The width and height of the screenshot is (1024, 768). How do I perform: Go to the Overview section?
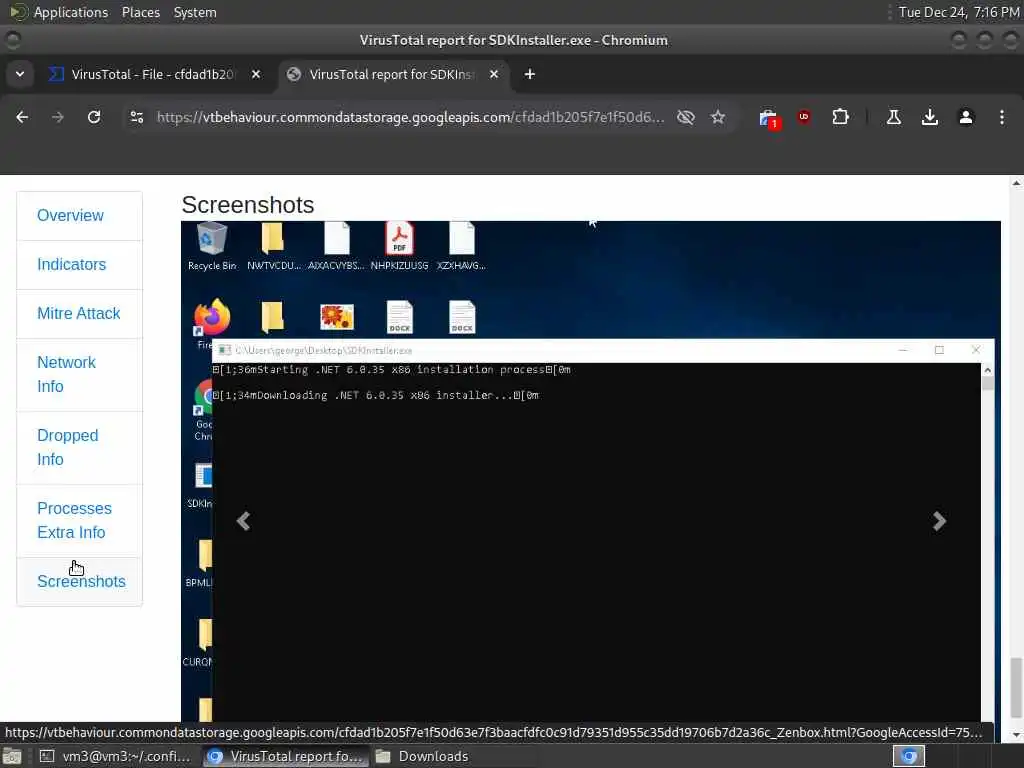coord(70,216)
